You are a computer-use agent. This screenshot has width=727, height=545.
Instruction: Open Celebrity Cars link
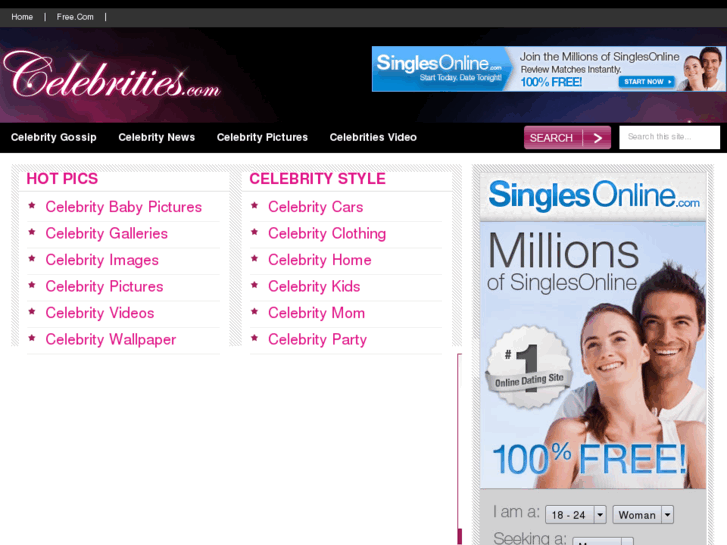click(x=316, y=207)
